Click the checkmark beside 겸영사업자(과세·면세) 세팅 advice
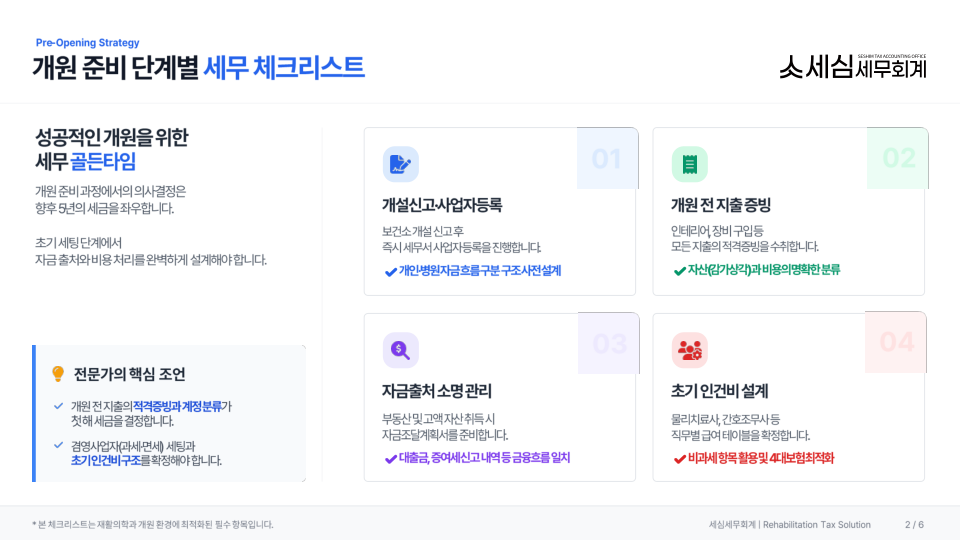 (x=58, y=446)
